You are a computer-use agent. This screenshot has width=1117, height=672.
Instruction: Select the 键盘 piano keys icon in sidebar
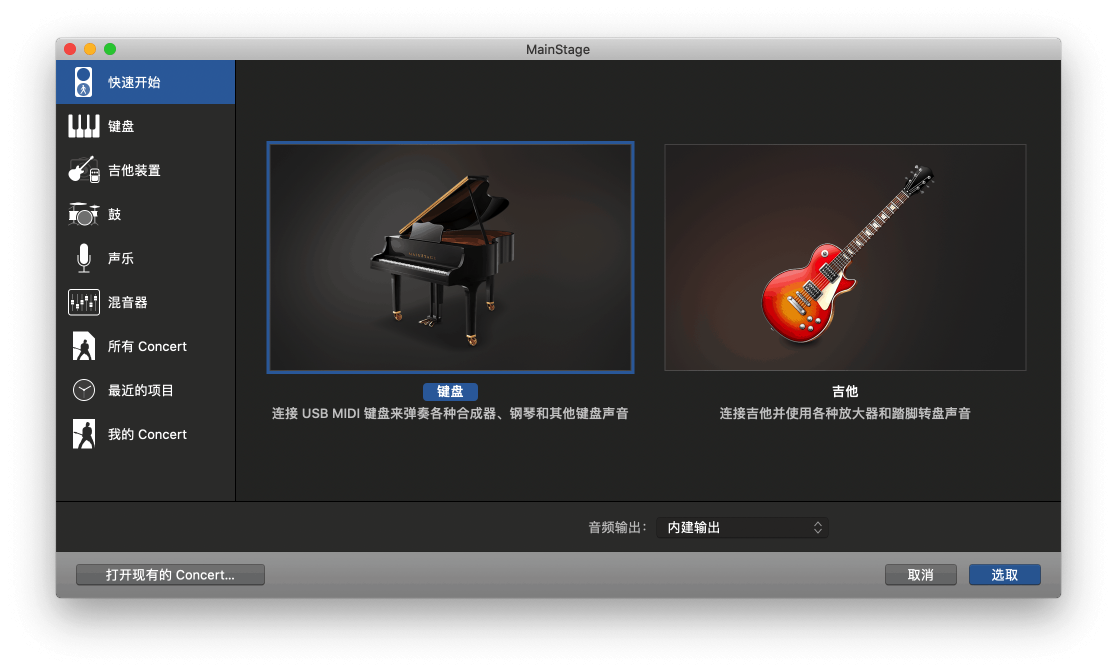click(86, 126)
